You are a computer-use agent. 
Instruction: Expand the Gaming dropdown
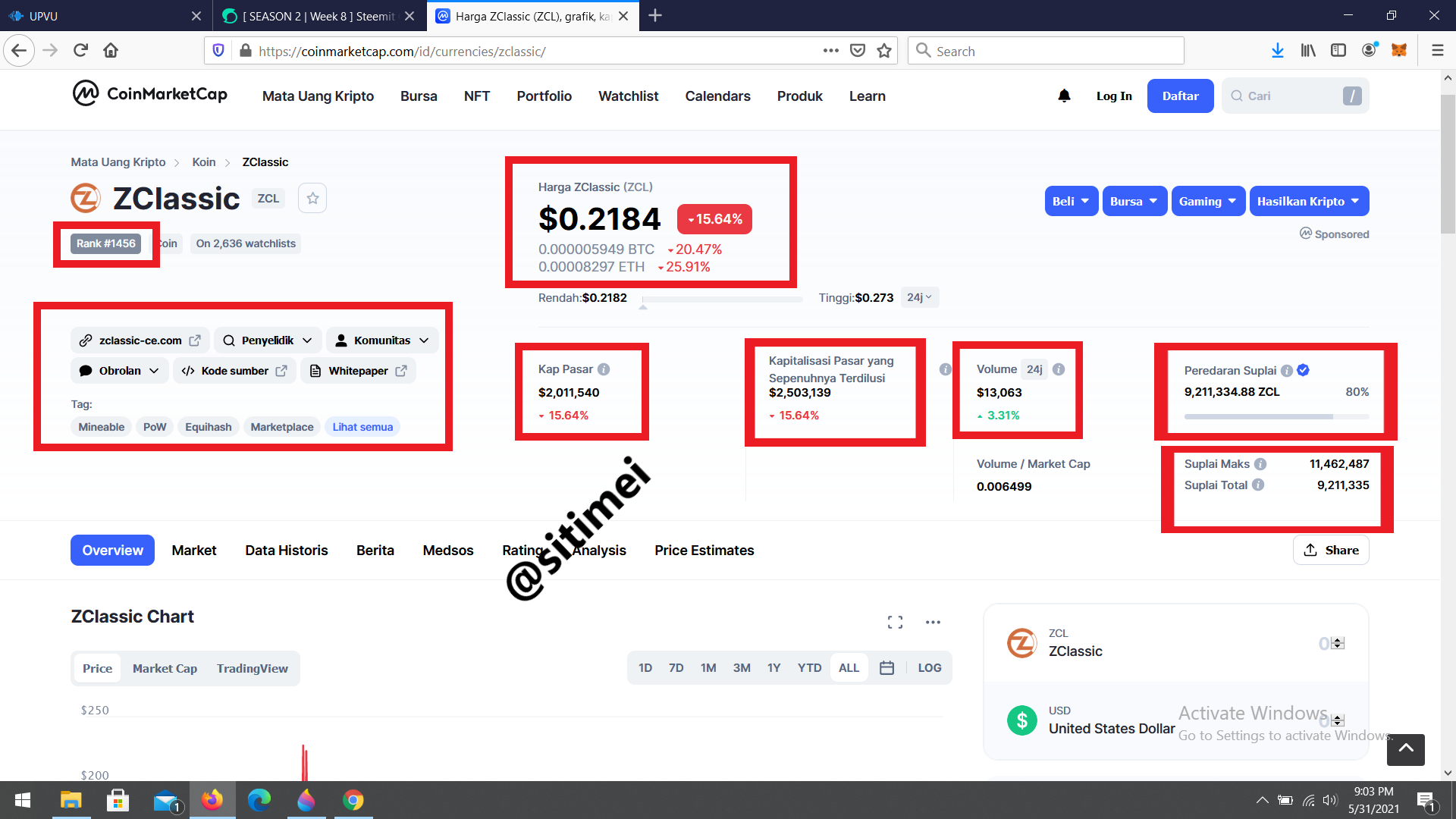coord(1208,201)
